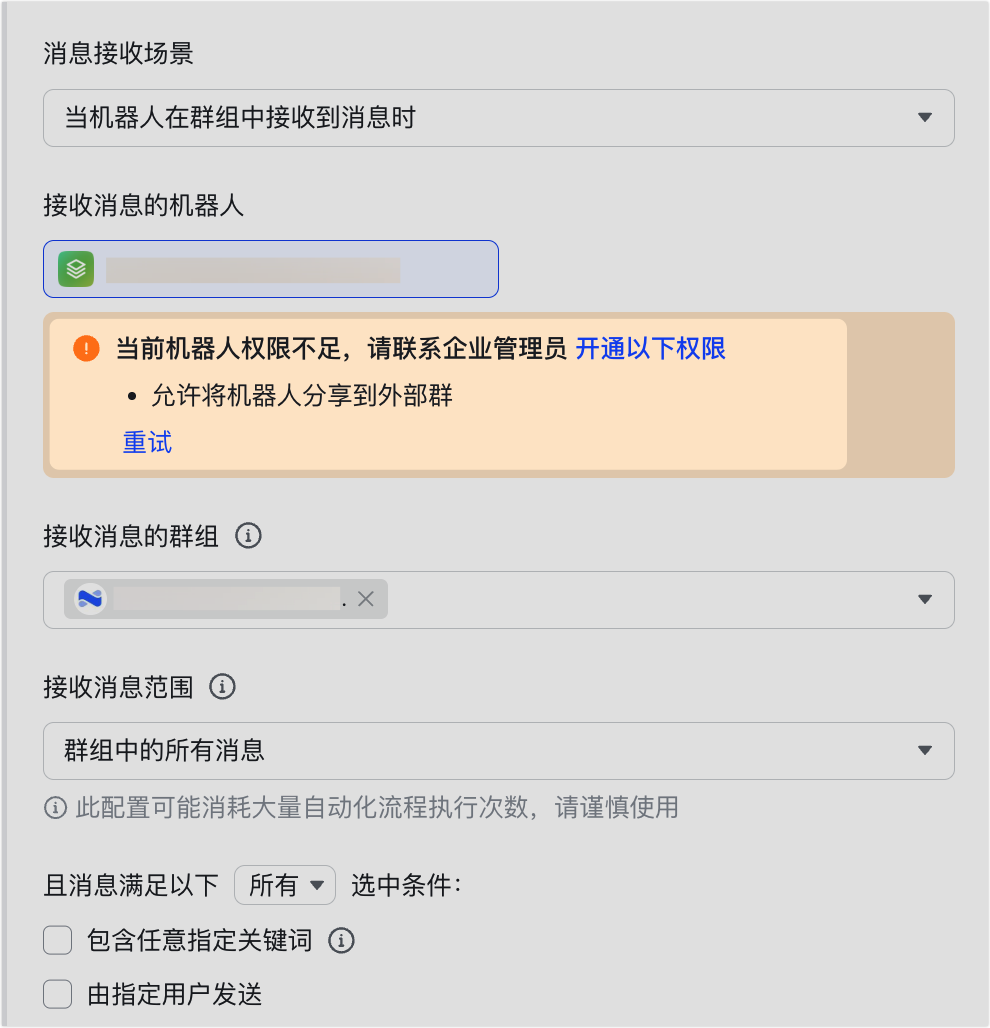Click info icon next to 接收消息的群组

click(248, 536)
